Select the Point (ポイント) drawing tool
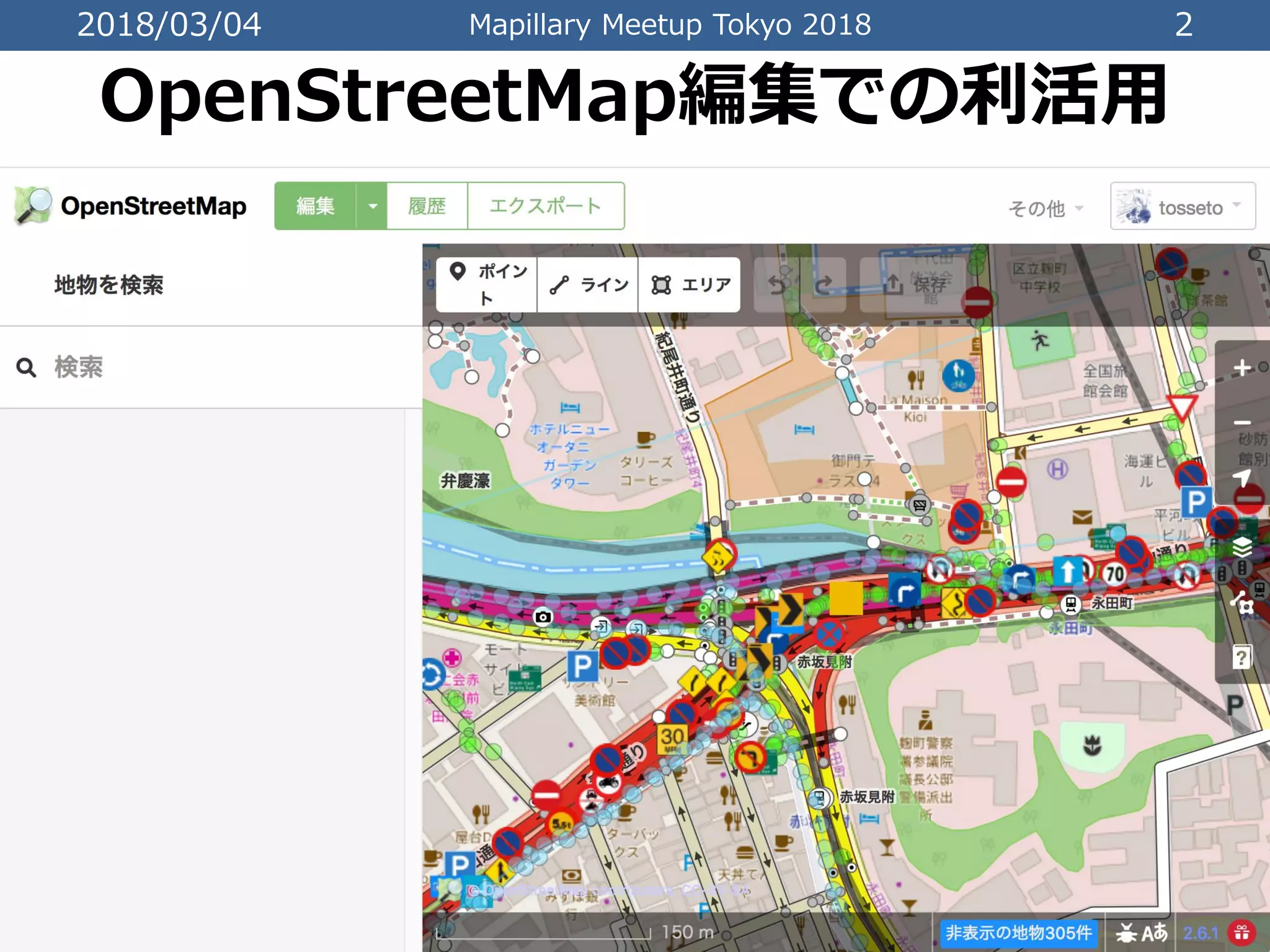The width and height of the screenshot is (1270, 952). point(487,284)
